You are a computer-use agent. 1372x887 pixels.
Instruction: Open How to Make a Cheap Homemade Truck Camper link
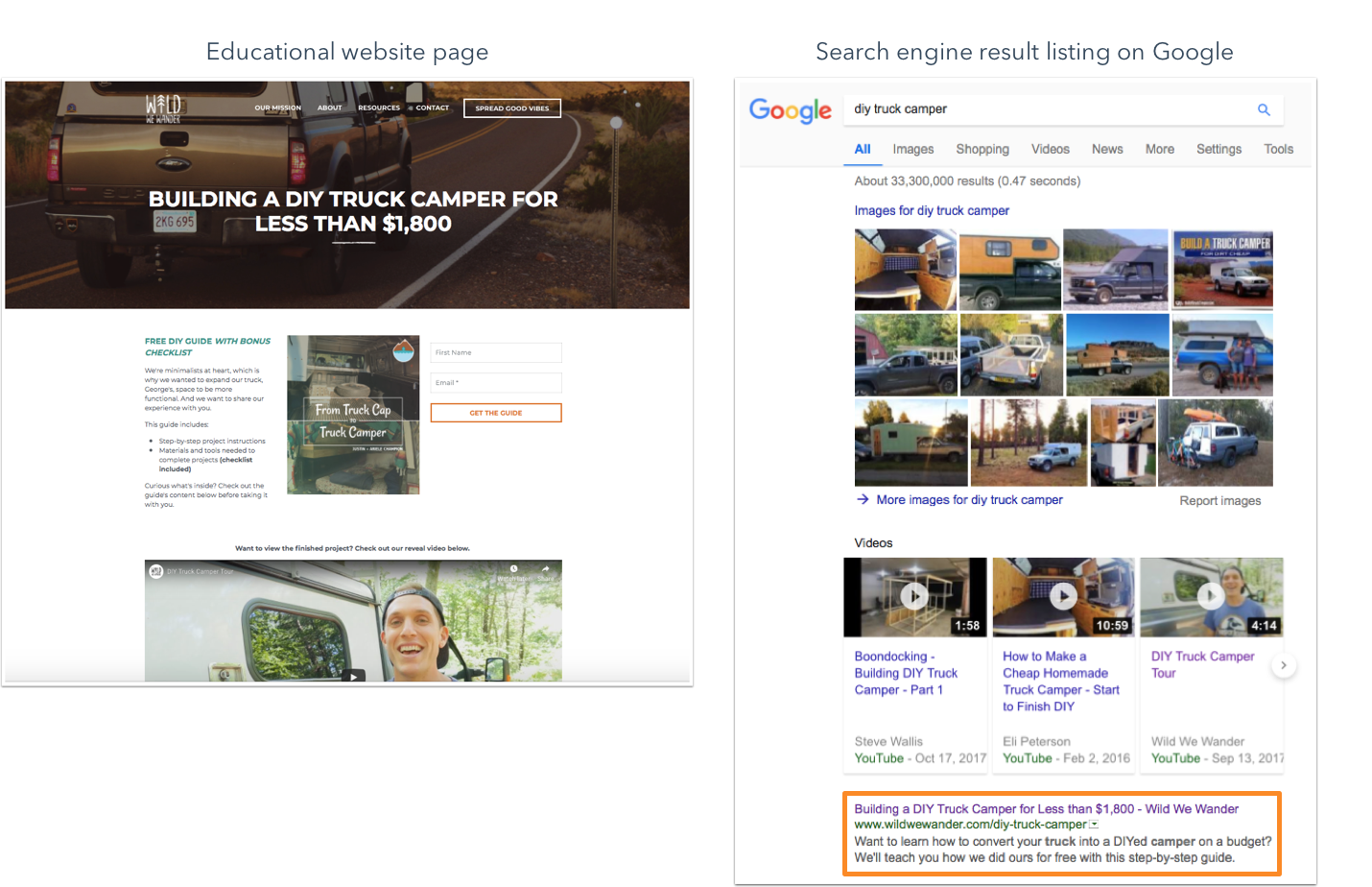[1061, 681]
